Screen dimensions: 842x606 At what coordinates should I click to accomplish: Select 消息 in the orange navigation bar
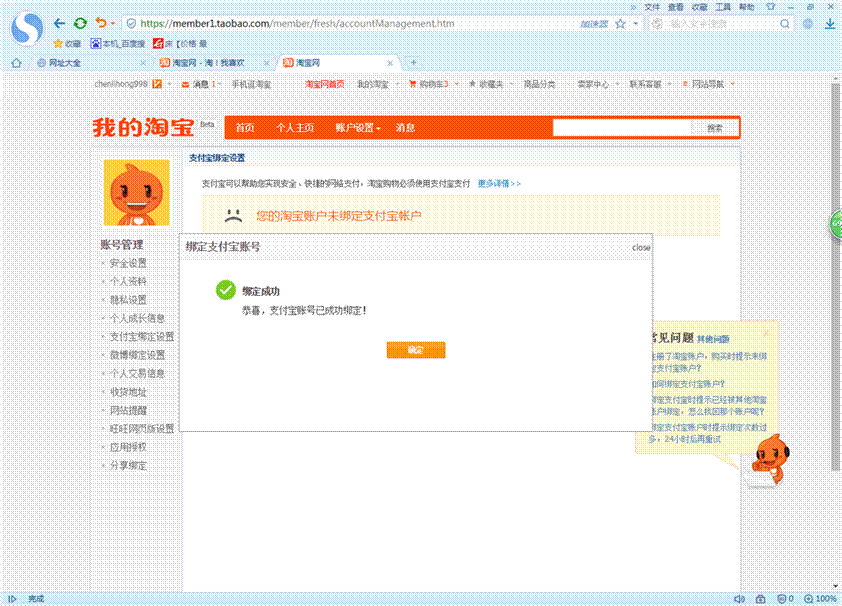(x=405, y=128)
